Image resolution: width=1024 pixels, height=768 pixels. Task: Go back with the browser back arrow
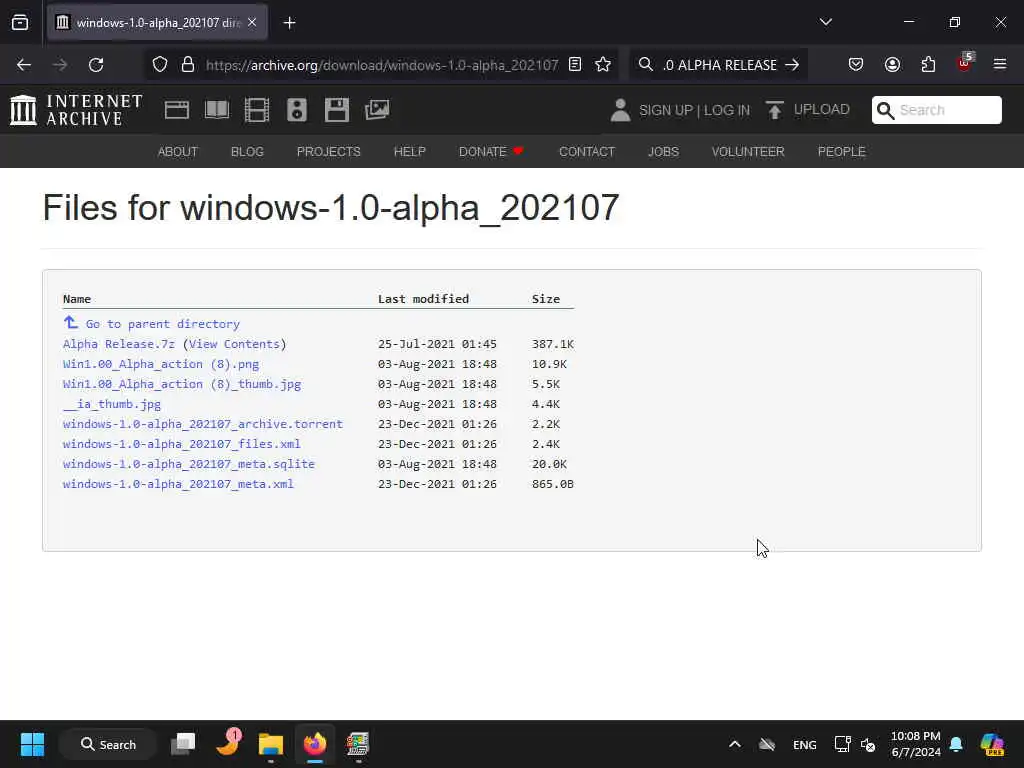click(24, 65)
